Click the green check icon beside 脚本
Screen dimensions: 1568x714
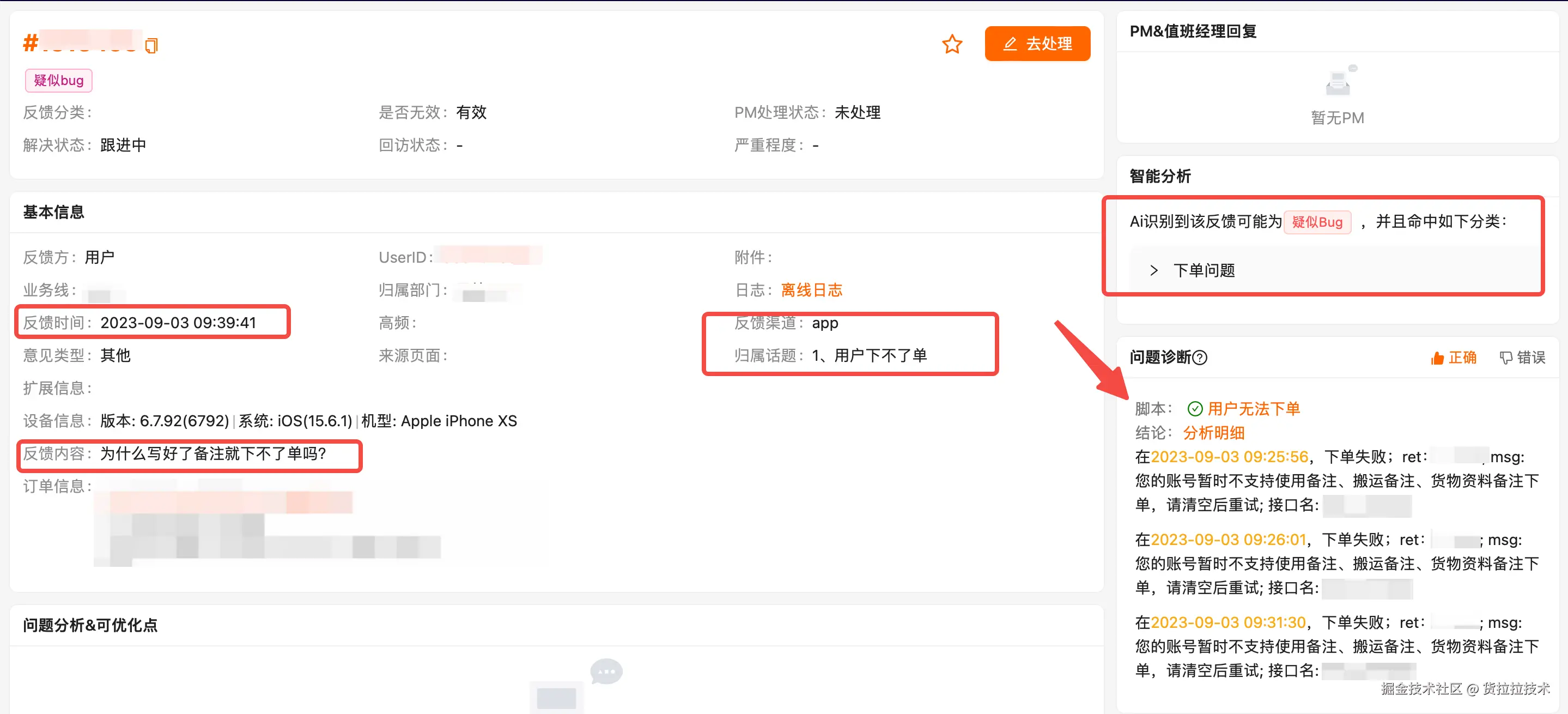pyautogui.click(x=1194, y=408)
